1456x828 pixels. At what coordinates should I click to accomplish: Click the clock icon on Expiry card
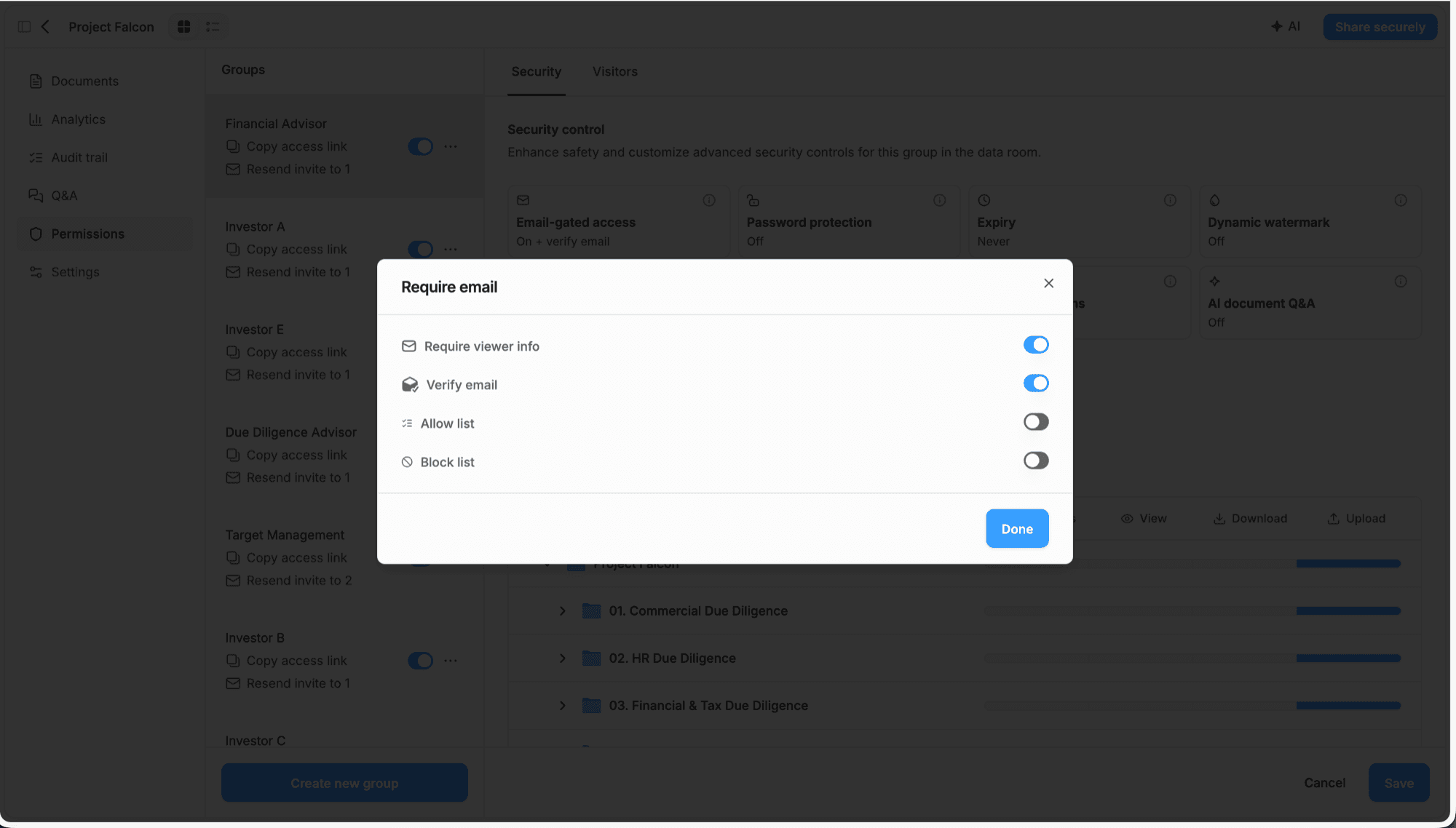point(984,200)
